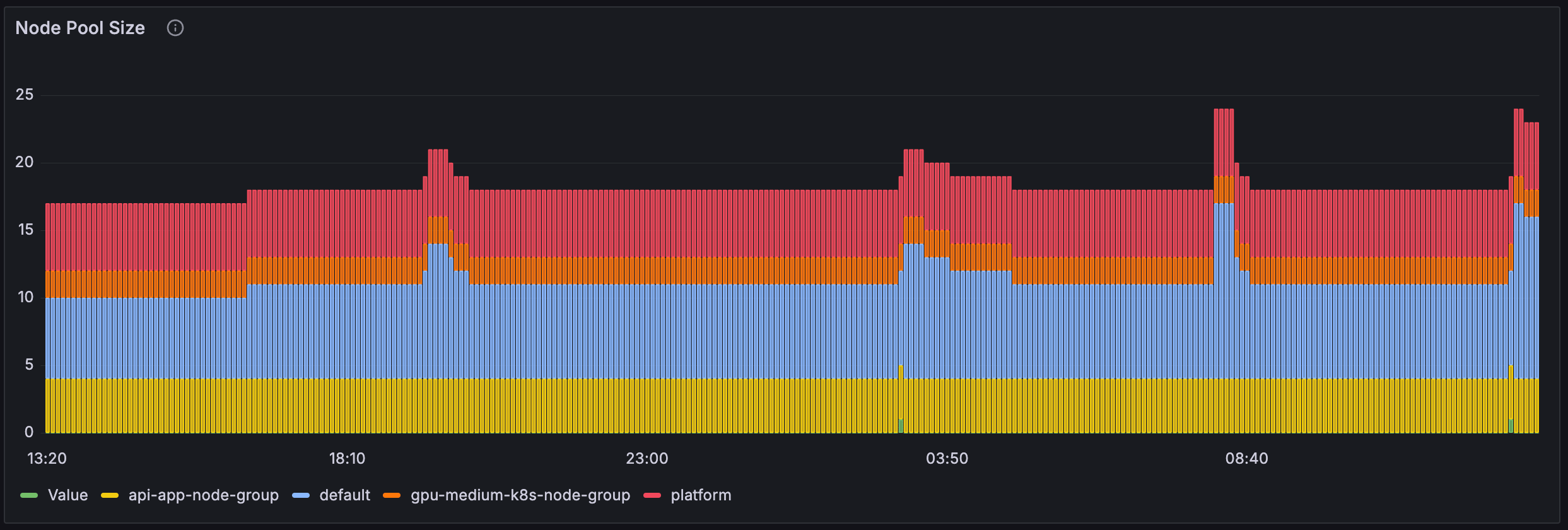Viewport: 1568px width, 530px height.
Task: Toggle the default series in the legend
Action: 344,495
